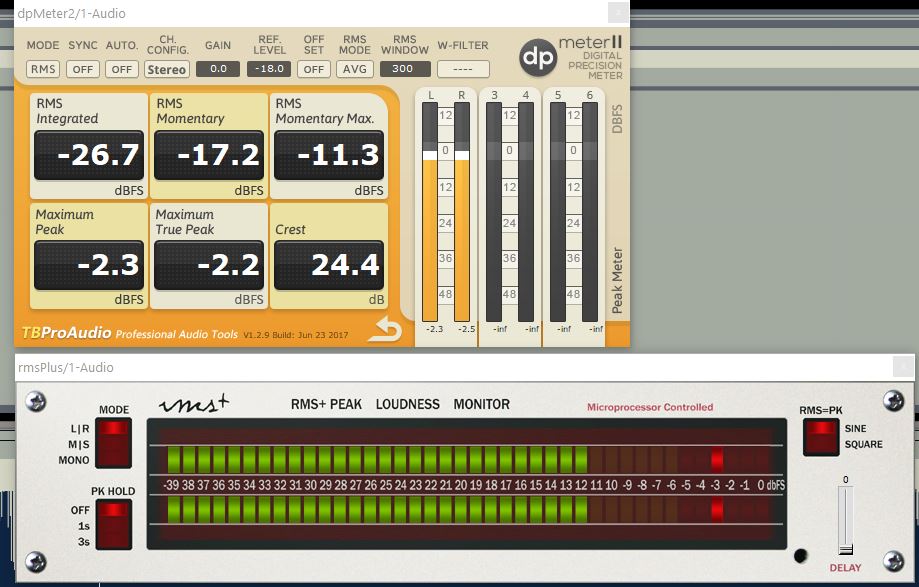Click the TBProAudio brand link

pos(66,333)
